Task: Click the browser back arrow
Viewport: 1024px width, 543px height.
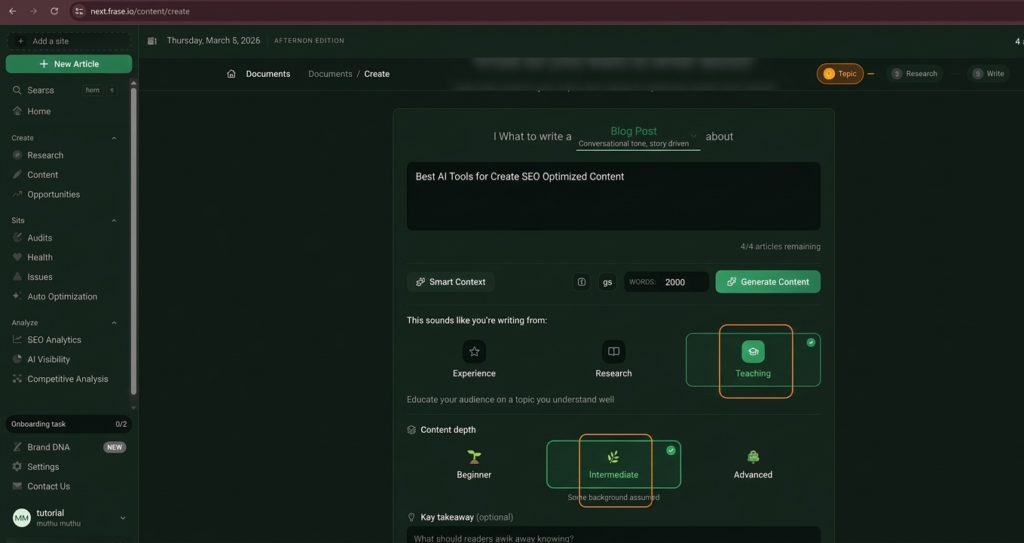Action: (x=12, y=11)
